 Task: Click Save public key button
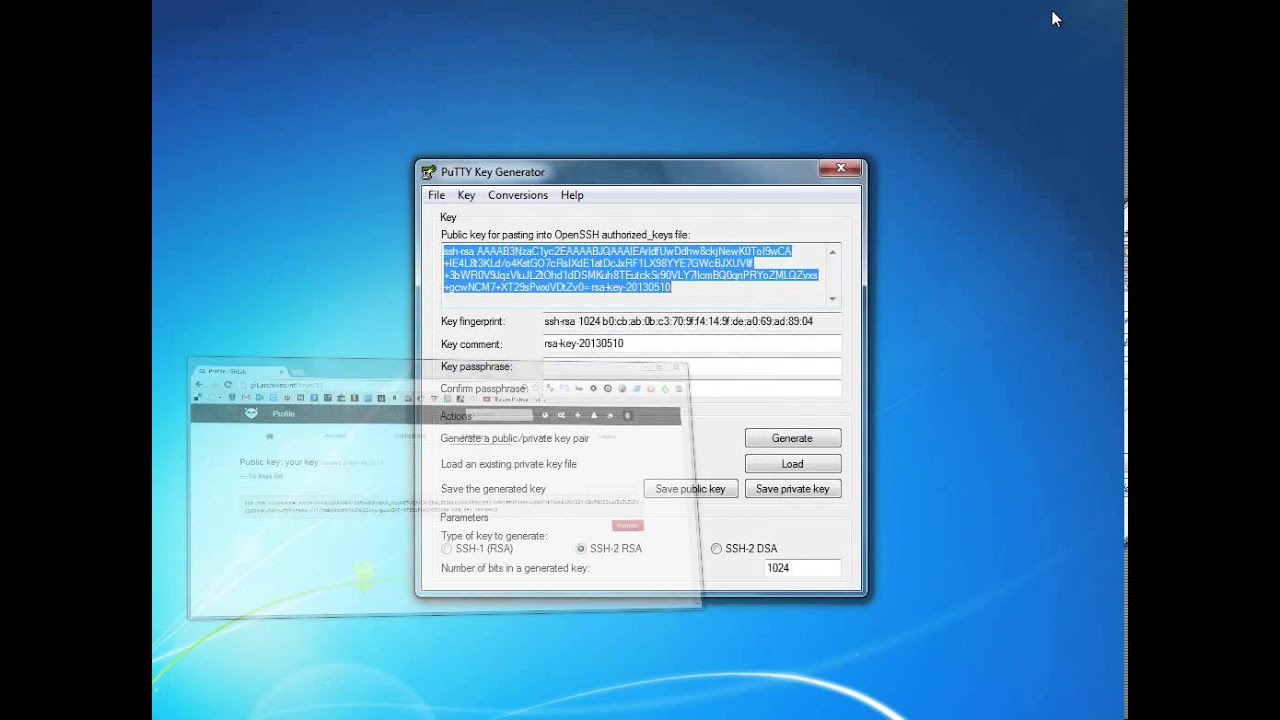(690, 489)
